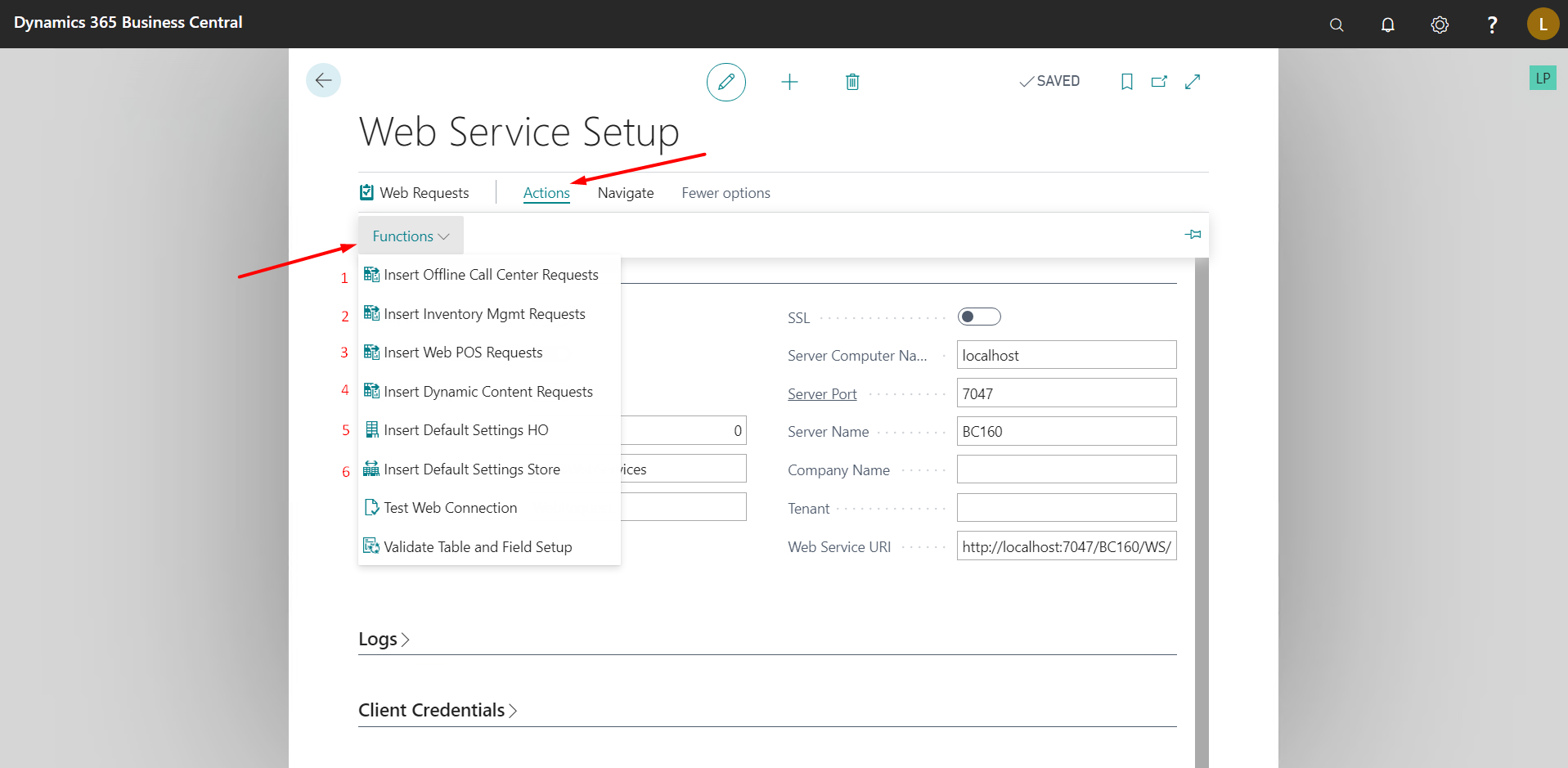Click the page vertical scrollbar
Viewport: 1568px width, 768px height.
(1202, 513)
